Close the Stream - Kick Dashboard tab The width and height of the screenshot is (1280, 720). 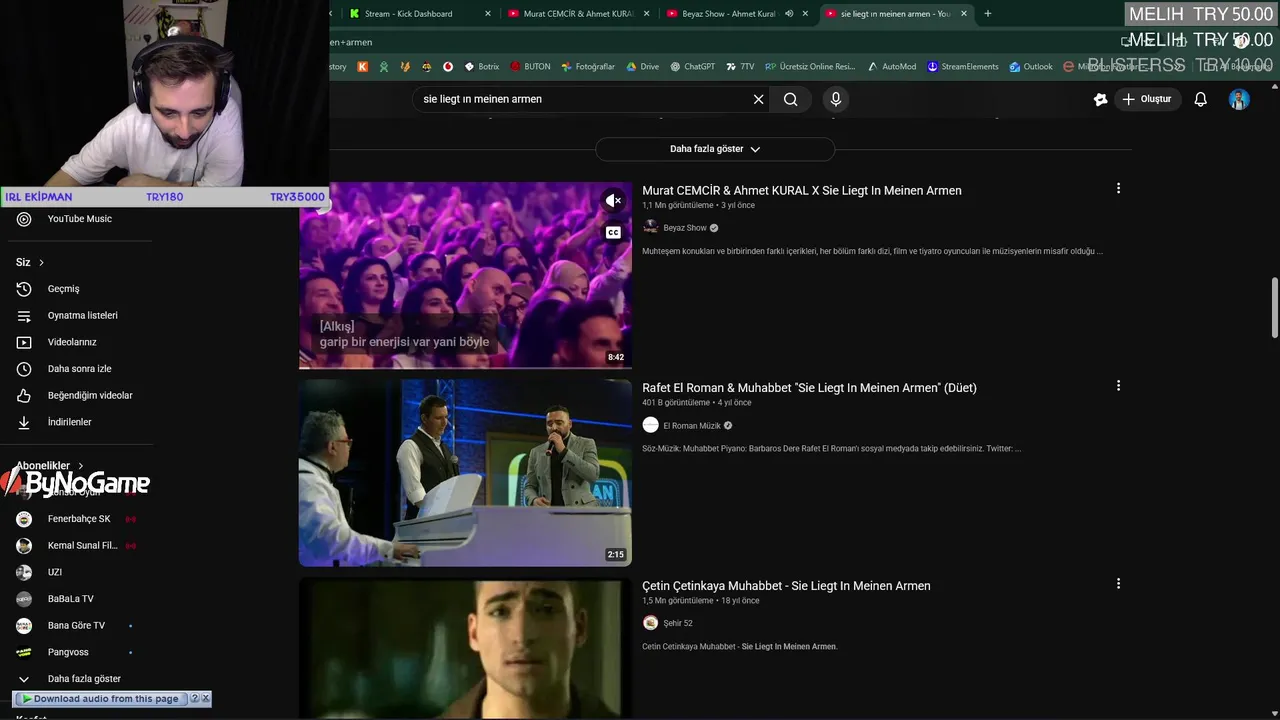[488, 14]
